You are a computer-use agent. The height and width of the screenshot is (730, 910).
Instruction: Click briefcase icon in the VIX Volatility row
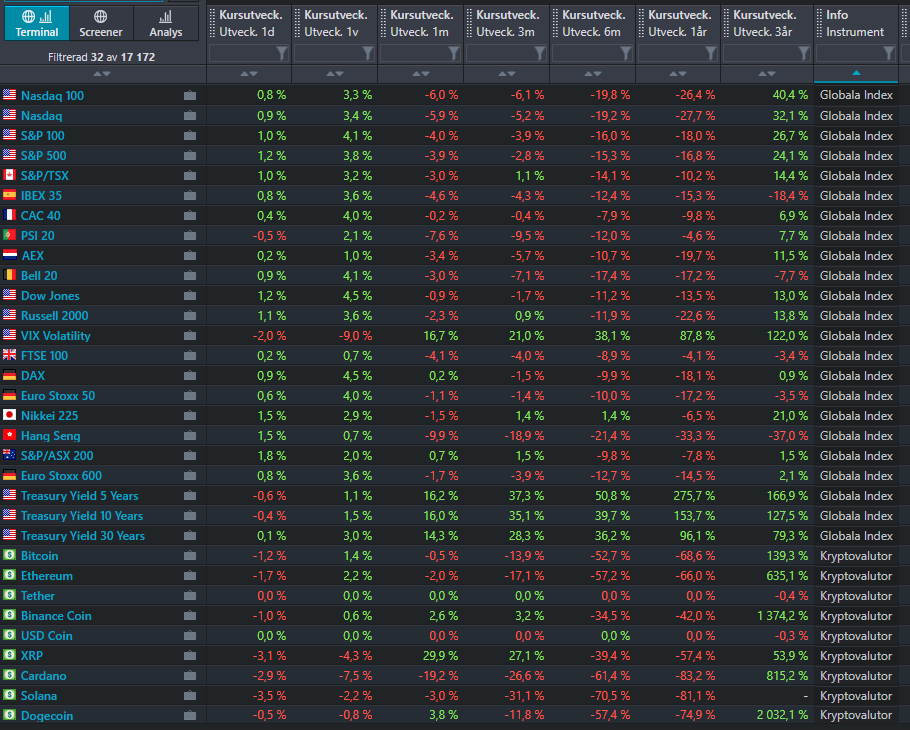[x=190, y=336]
